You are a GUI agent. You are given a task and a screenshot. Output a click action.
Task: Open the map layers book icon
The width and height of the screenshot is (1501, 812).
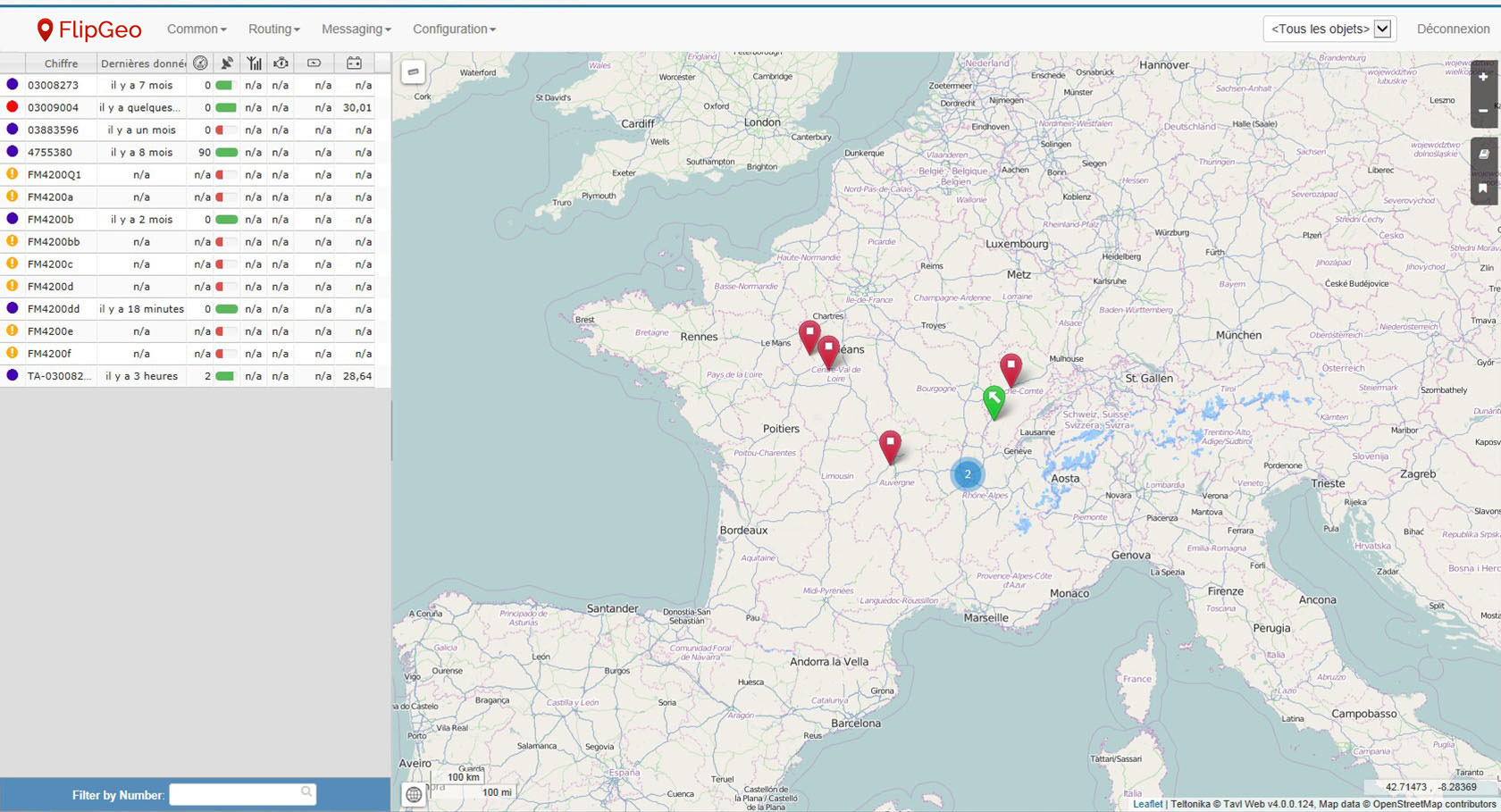pos(1483,154)
